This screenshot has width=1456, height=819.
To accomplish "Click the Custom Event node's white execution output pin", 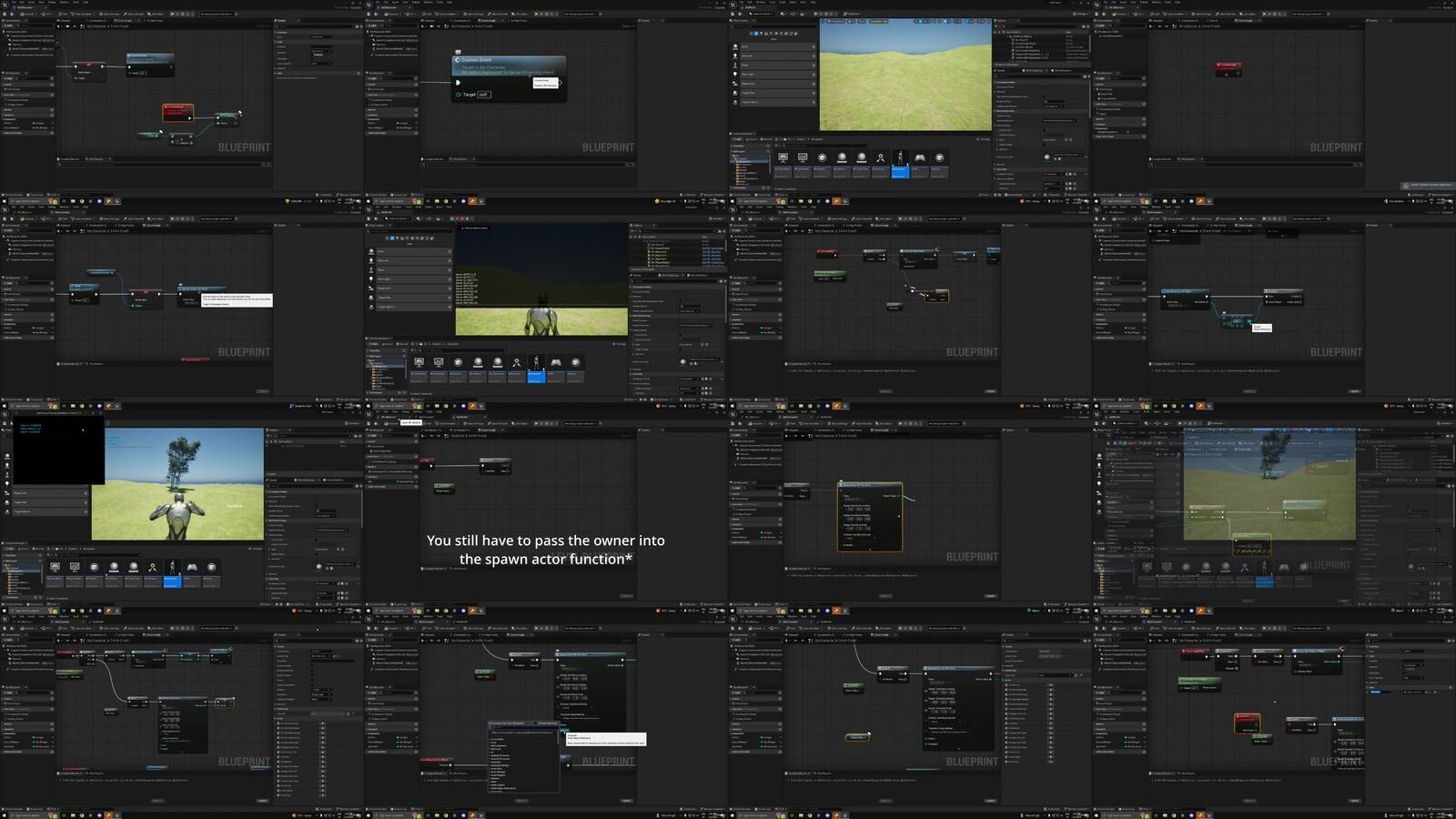I will click(561, 82).
